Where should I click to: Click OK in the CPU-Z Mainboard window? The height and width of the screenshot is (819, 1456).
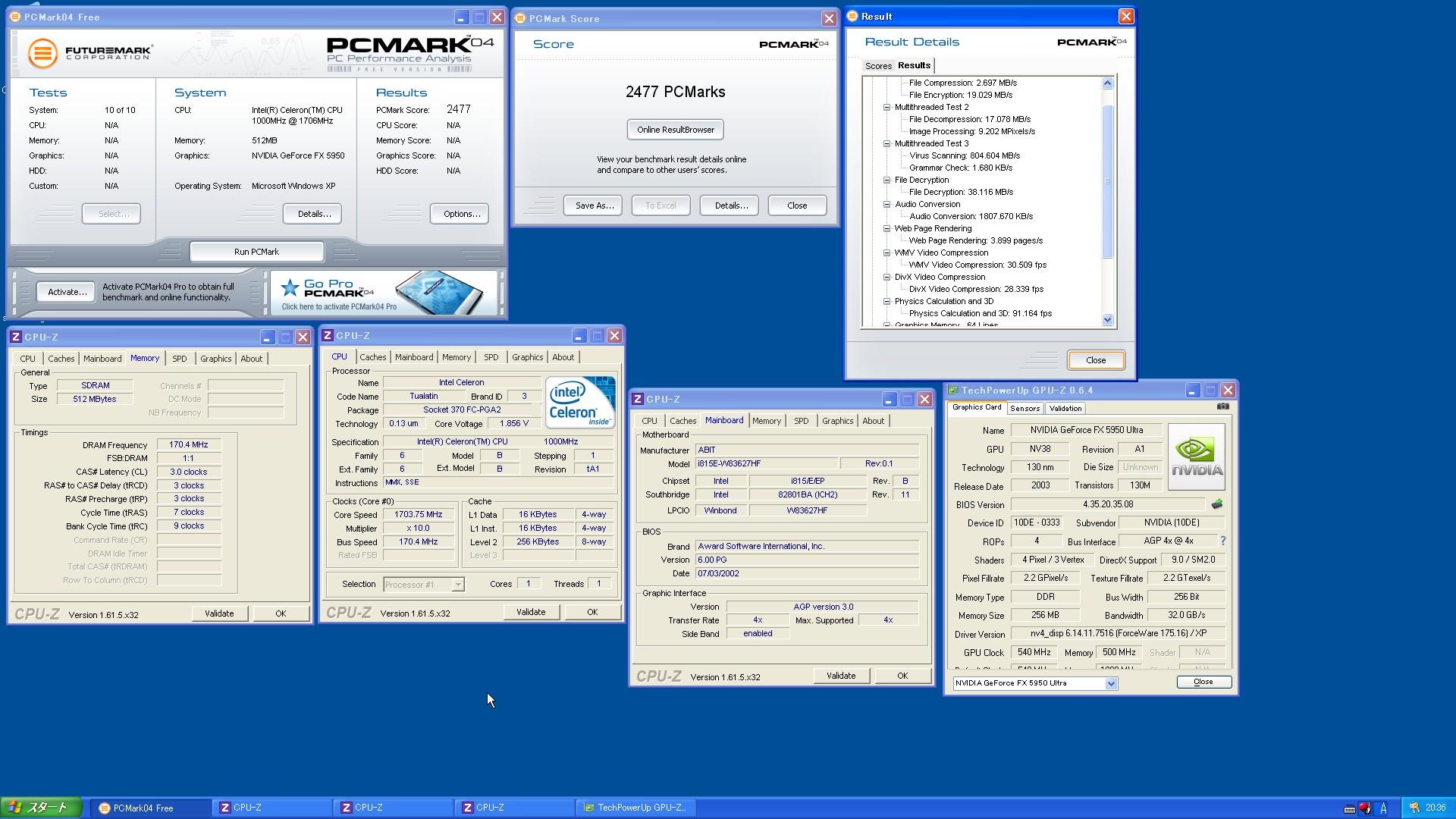(x=902, y=676)
